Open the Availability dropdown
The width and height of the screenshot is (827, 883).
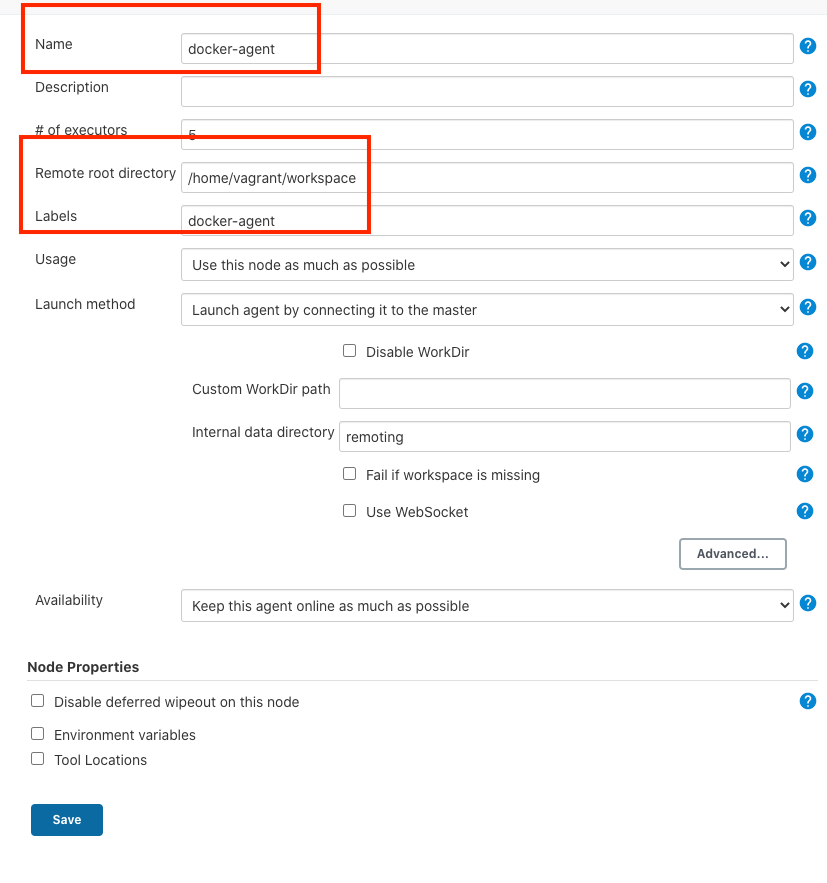(x=487, y=606)
